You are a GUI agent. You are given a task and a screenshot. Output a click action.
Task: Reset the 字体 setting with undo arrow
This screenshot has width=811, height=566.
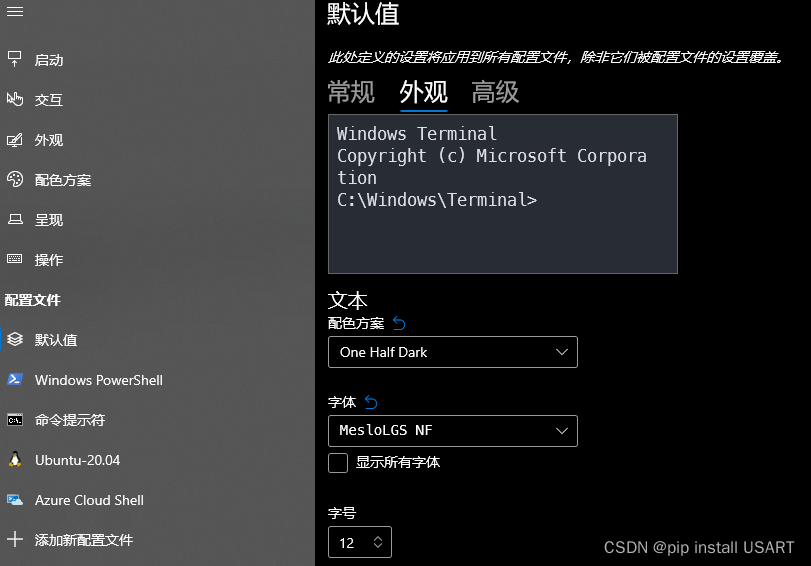pyautogui.click(x=372, y=402)
